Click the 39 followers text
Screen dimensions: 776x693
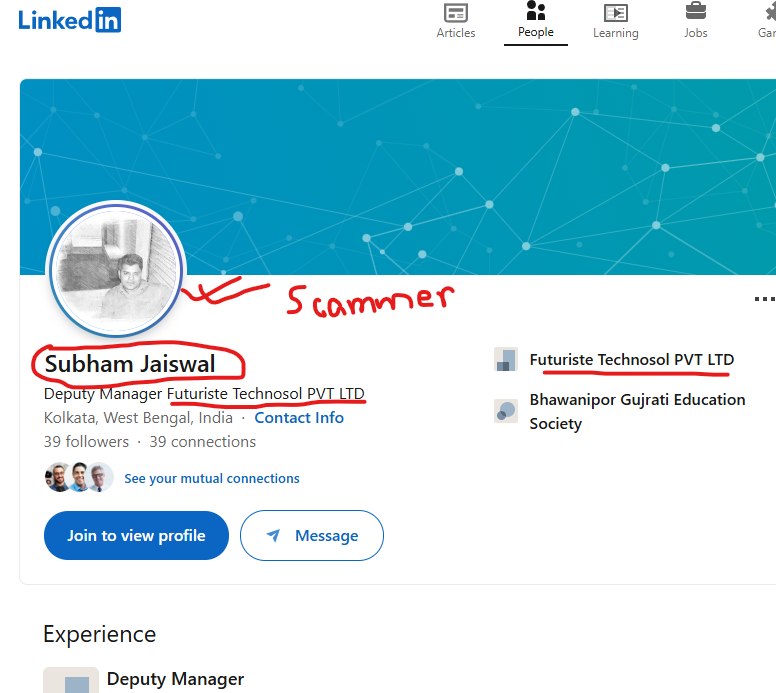[x=86, y=442]
